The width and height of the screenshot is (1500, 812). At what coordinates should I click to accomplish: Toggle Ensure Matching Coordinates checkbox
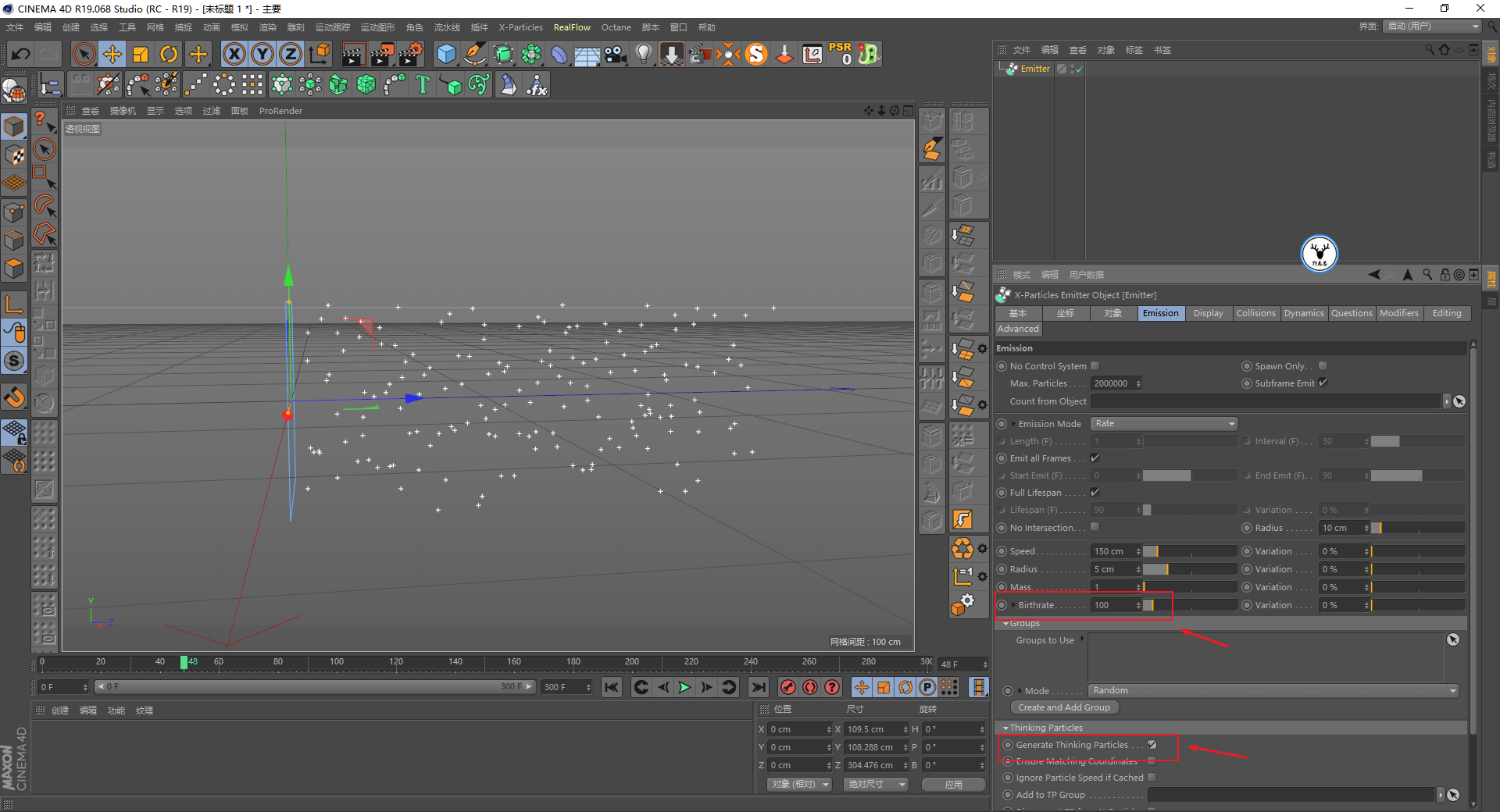click(x=1152, y=761)
